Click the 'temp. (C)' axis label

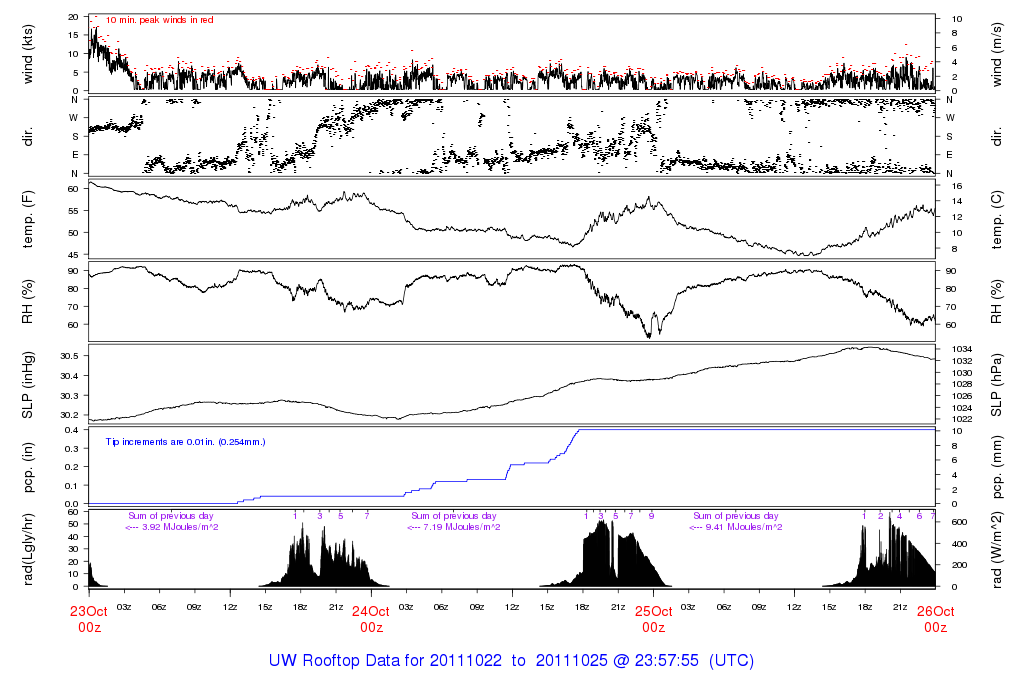coord(996,220)
